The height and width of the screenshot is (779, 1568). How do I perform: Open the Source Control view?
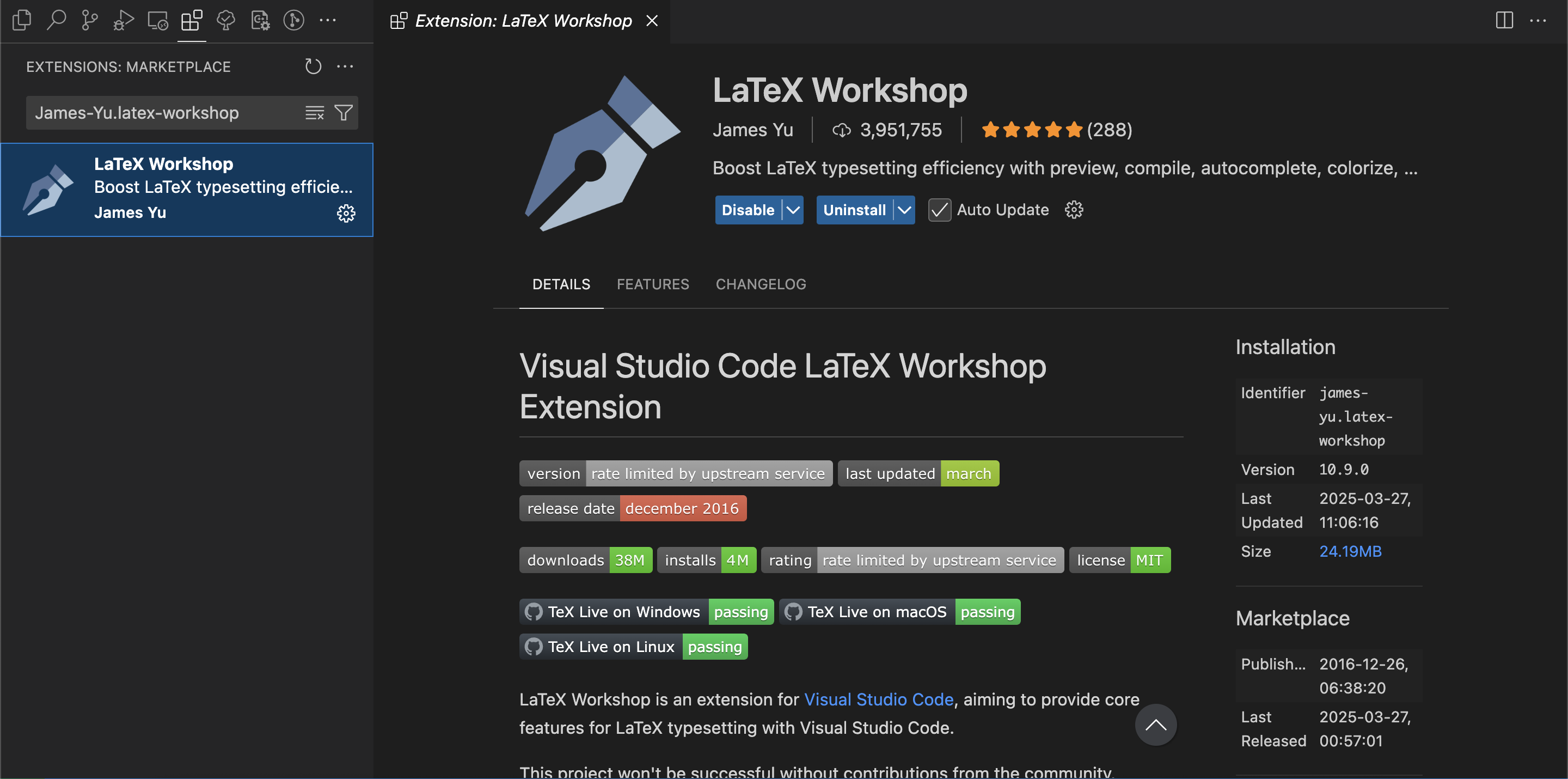click(90, 20)
